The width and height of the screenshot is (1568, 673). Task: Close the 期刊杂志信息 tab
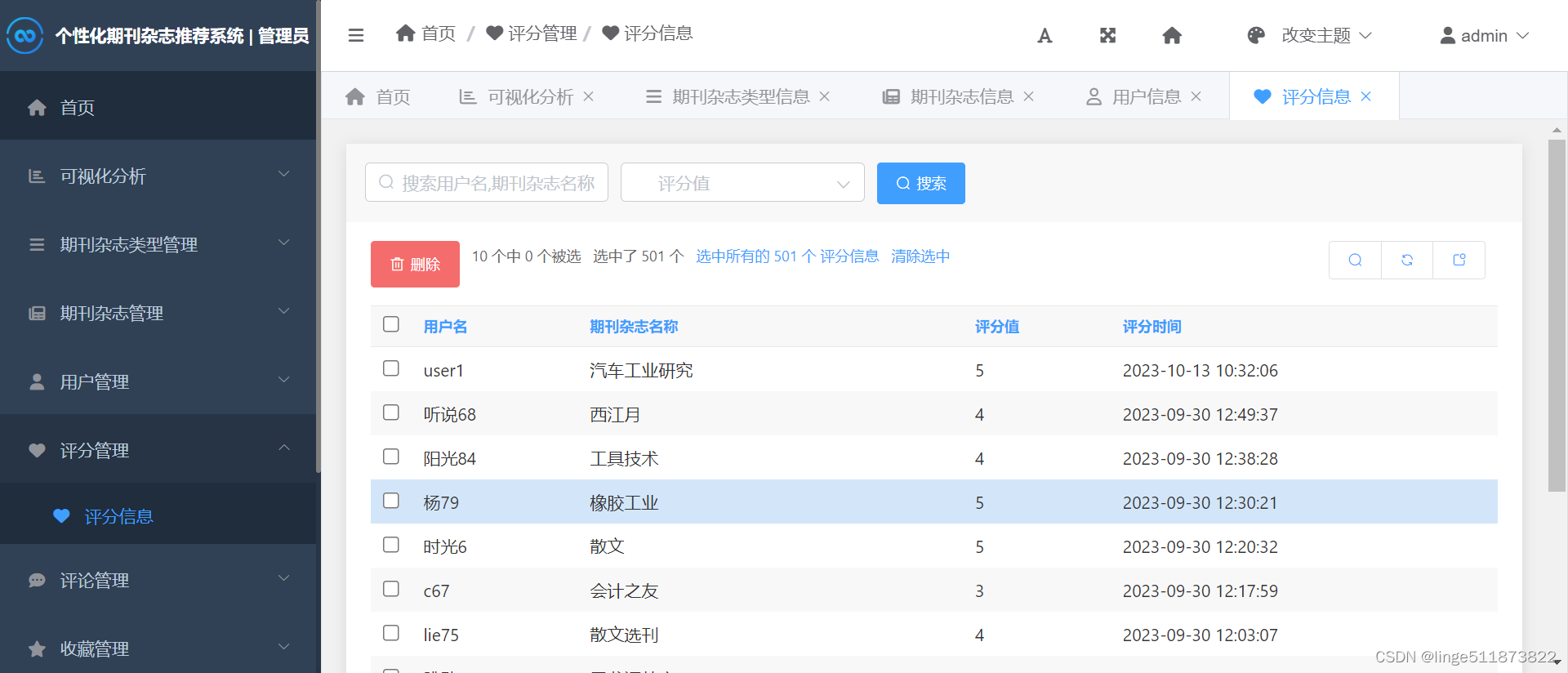1029,96
